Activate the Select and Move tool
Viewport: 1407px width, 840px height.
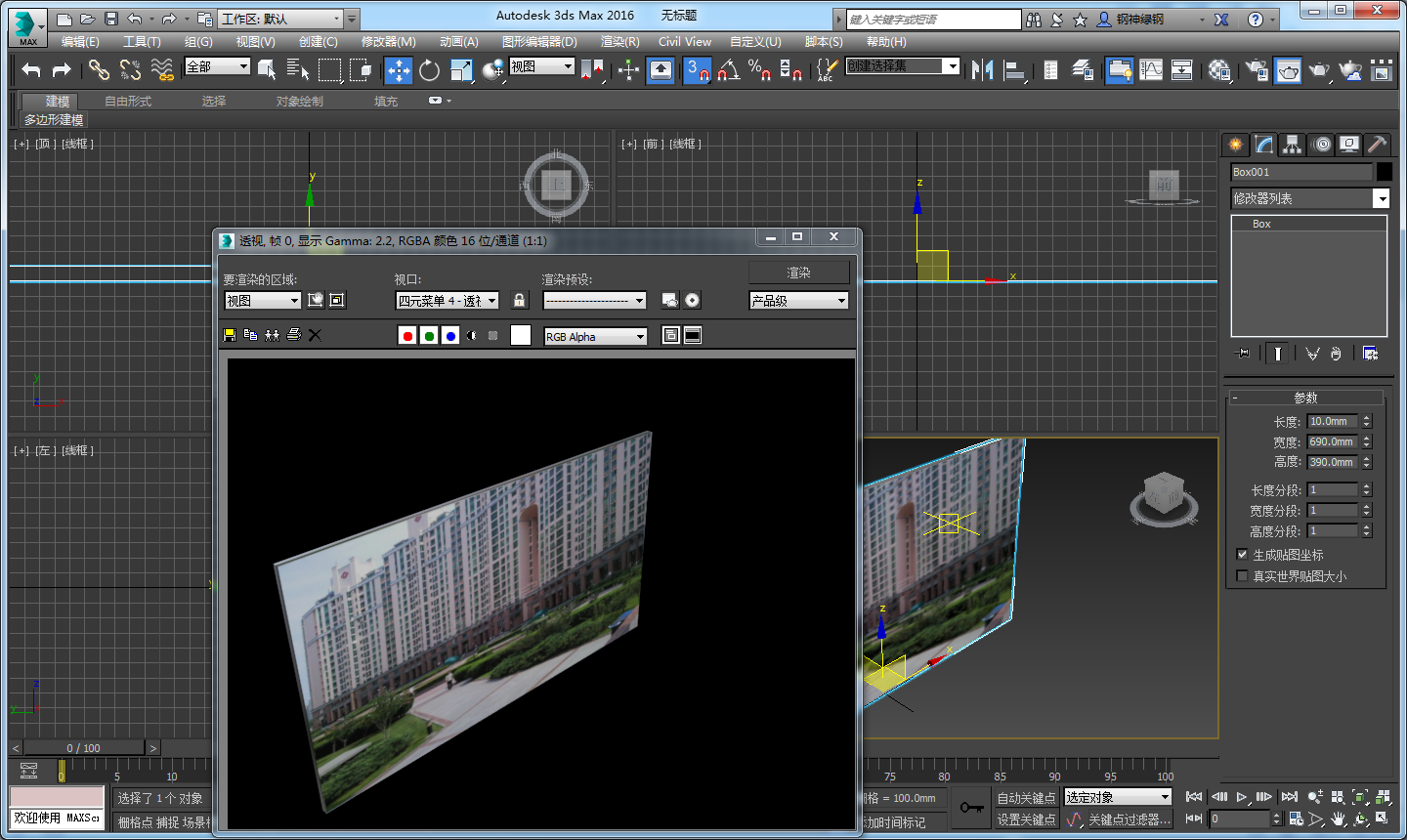tap(398, 69)
